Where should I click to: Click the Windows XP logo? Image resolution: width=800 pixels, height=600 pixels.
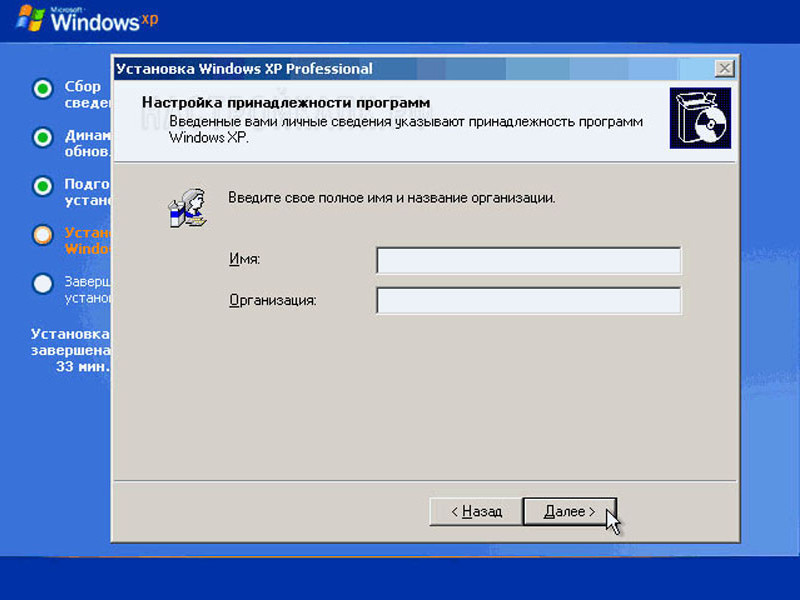tap(87, 19)
